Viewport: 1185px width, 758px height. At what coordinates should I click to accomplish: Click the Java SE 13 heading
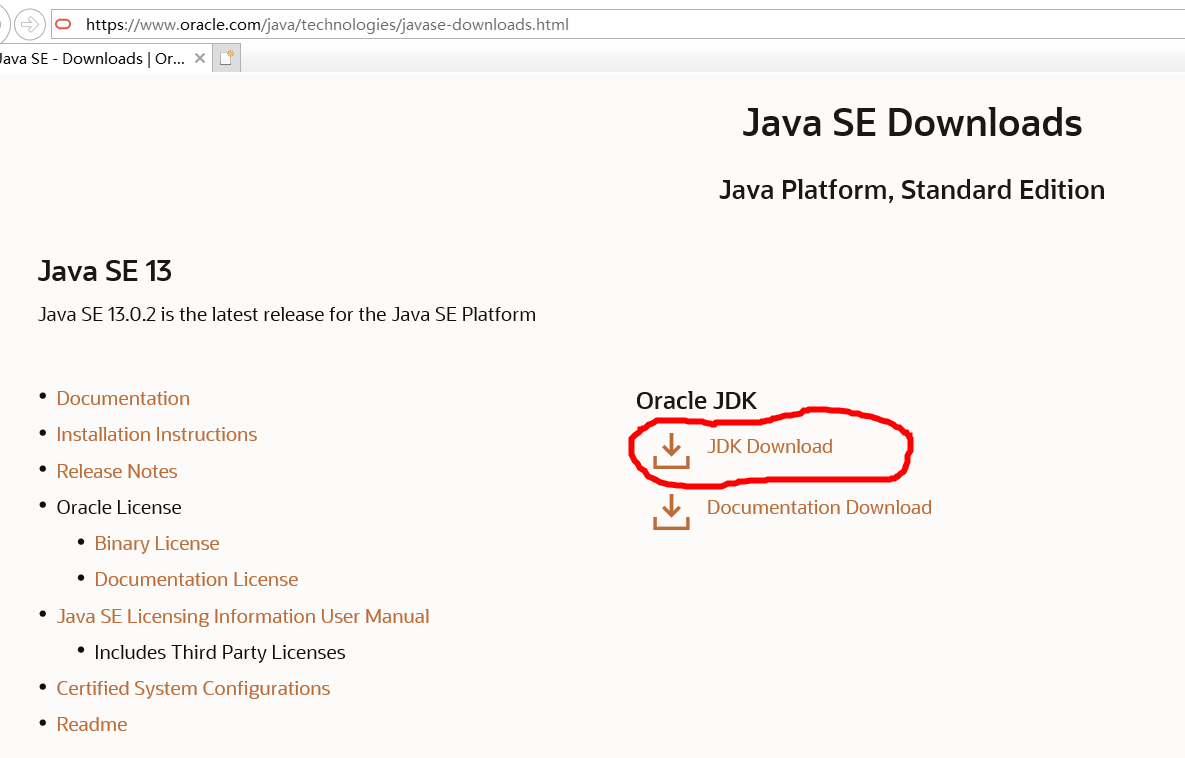point(105,271)
